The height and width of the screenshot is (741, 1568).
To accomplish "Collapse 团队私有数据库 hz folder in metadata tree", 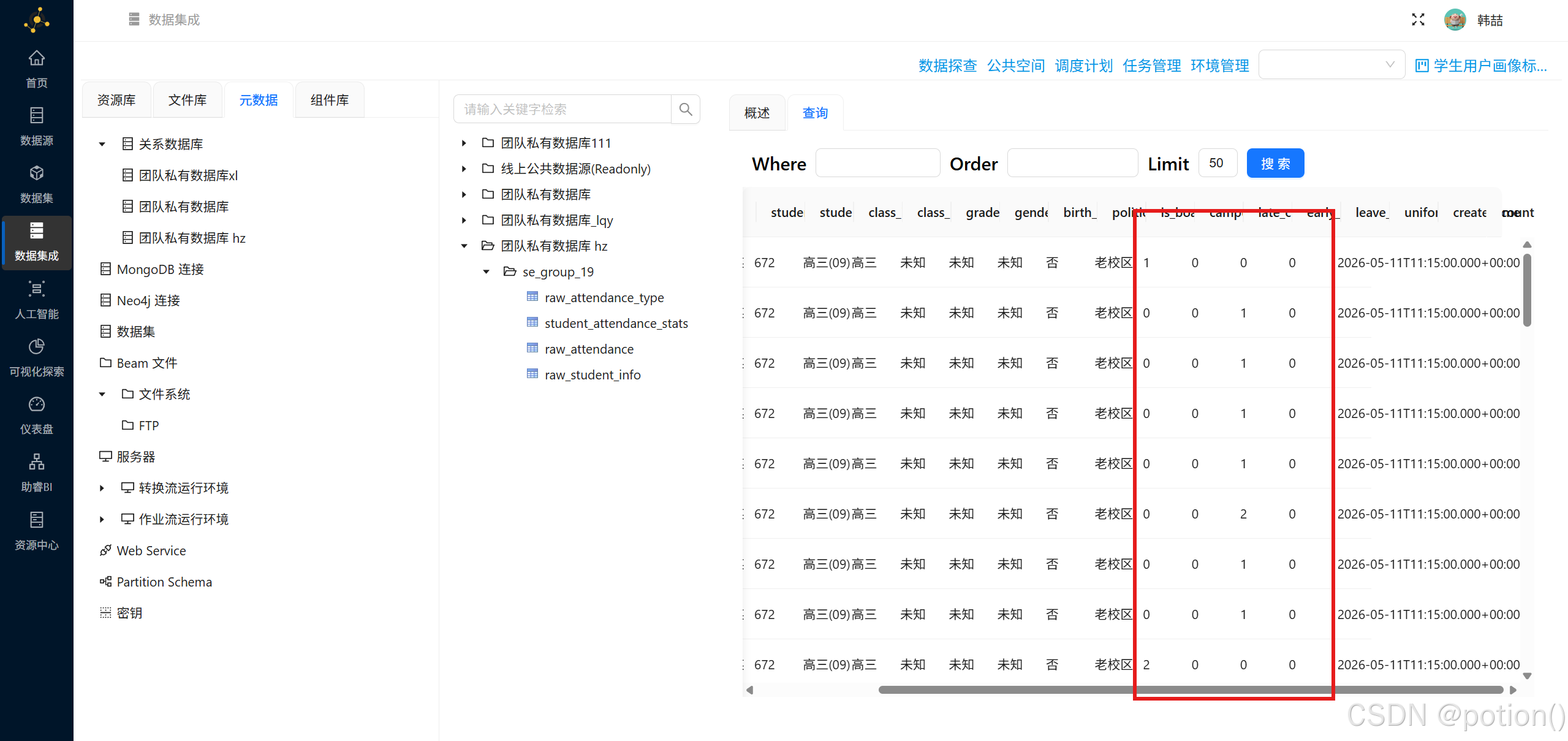I will tap(464, 246).
